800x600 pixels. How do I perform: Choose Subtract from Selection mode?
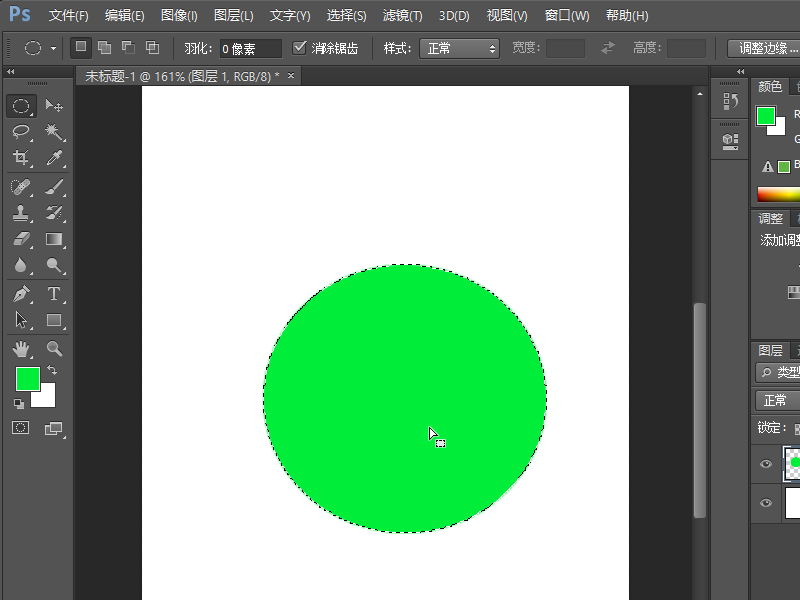pos(129,47)
